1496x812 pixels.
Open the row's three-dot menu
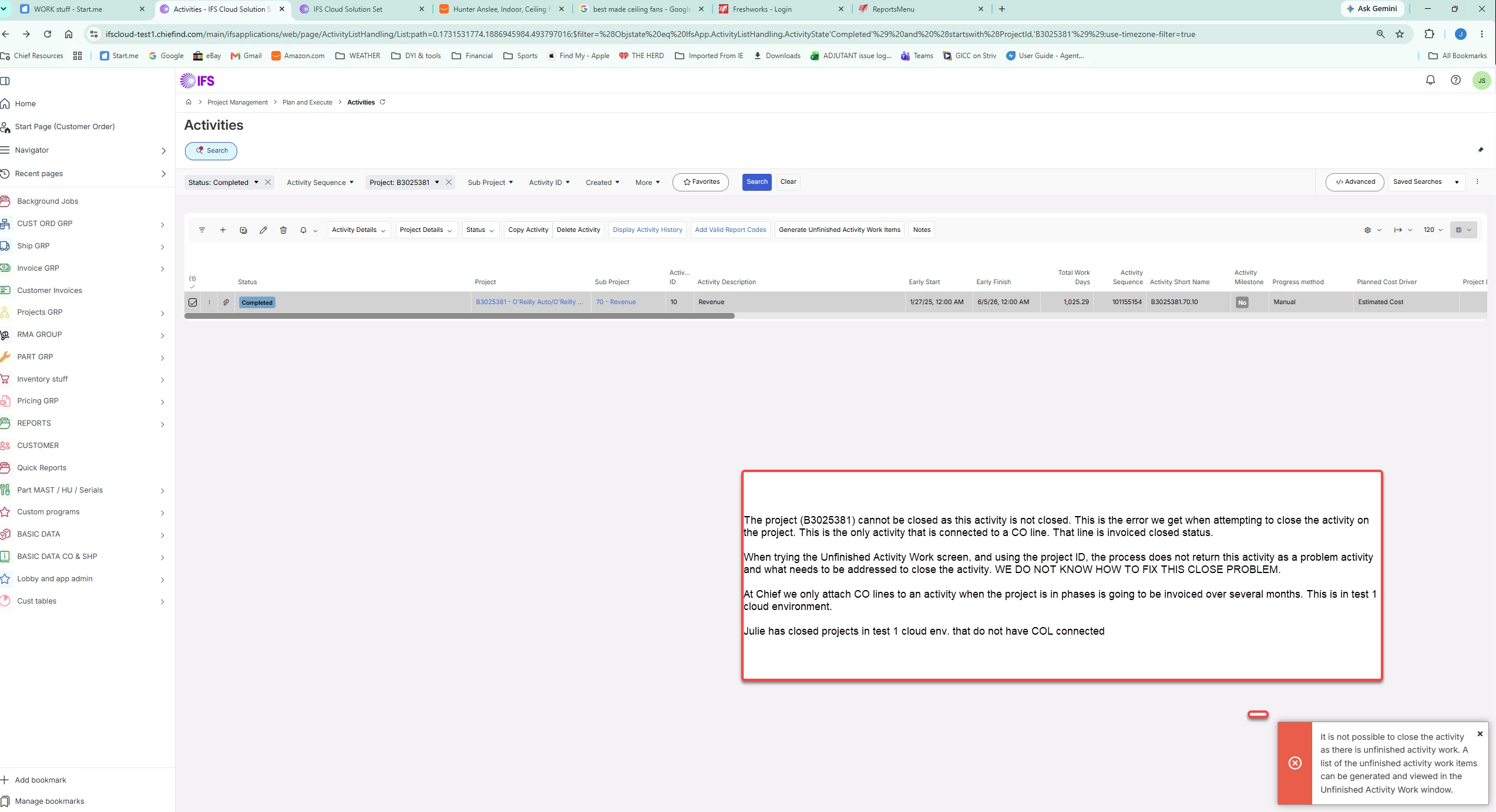pos(209,302)
